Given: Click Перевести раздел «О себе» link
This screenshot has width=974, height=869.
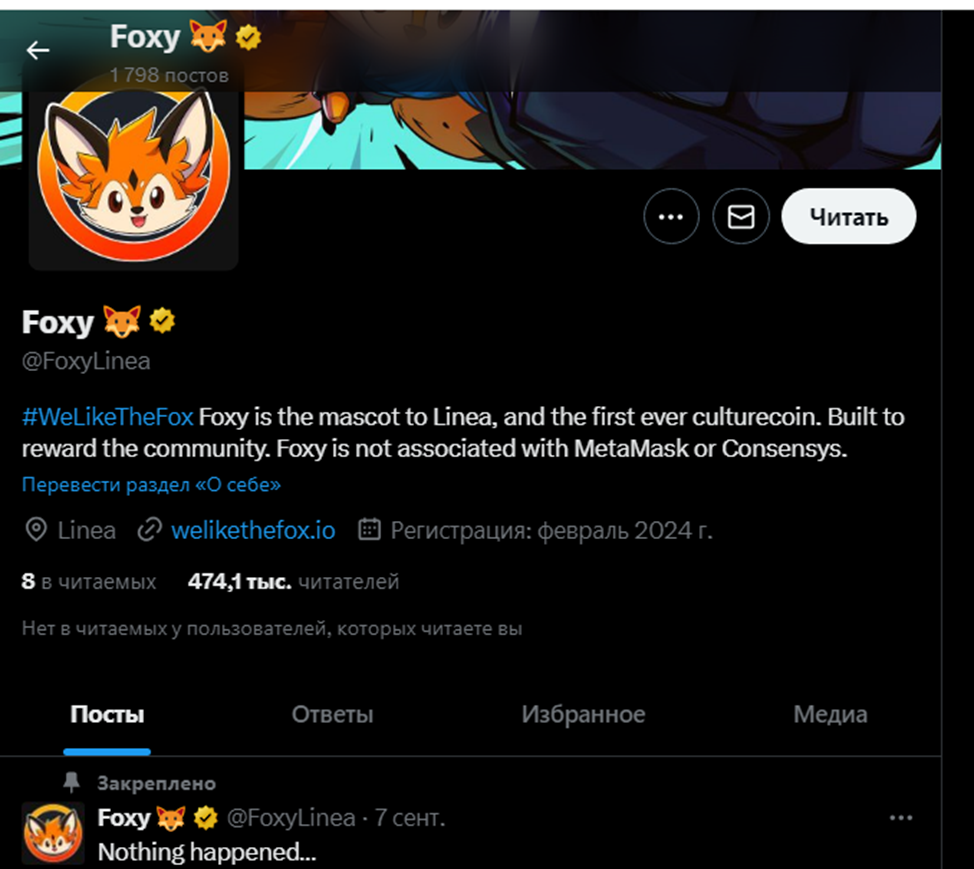Looking at the screenshot, I should point(151,485).
